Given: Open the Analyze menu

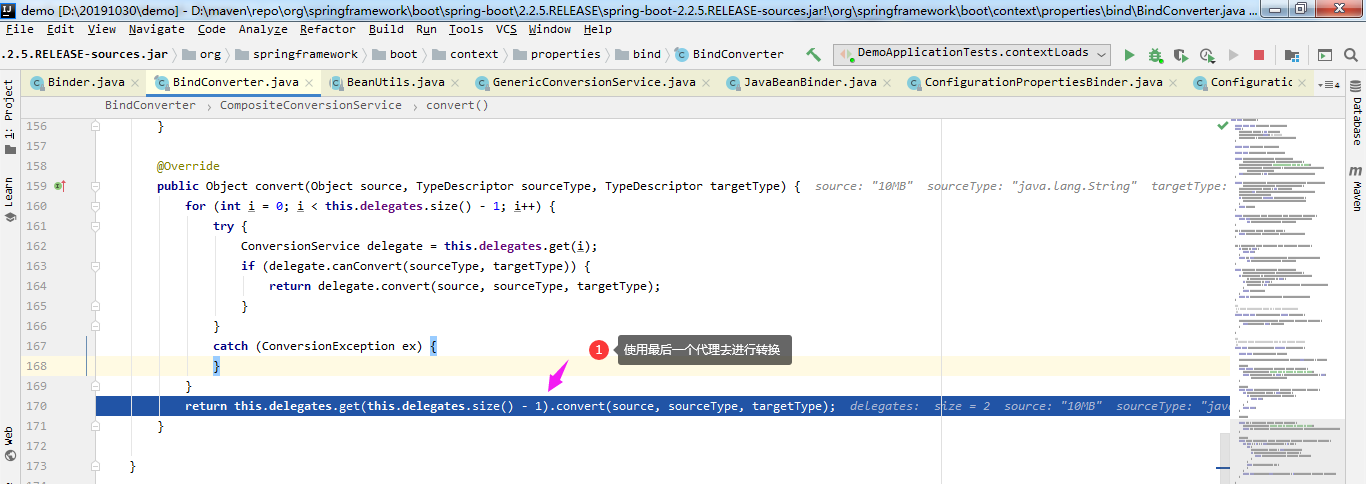Looking at the screenshot, I should 263,29.
